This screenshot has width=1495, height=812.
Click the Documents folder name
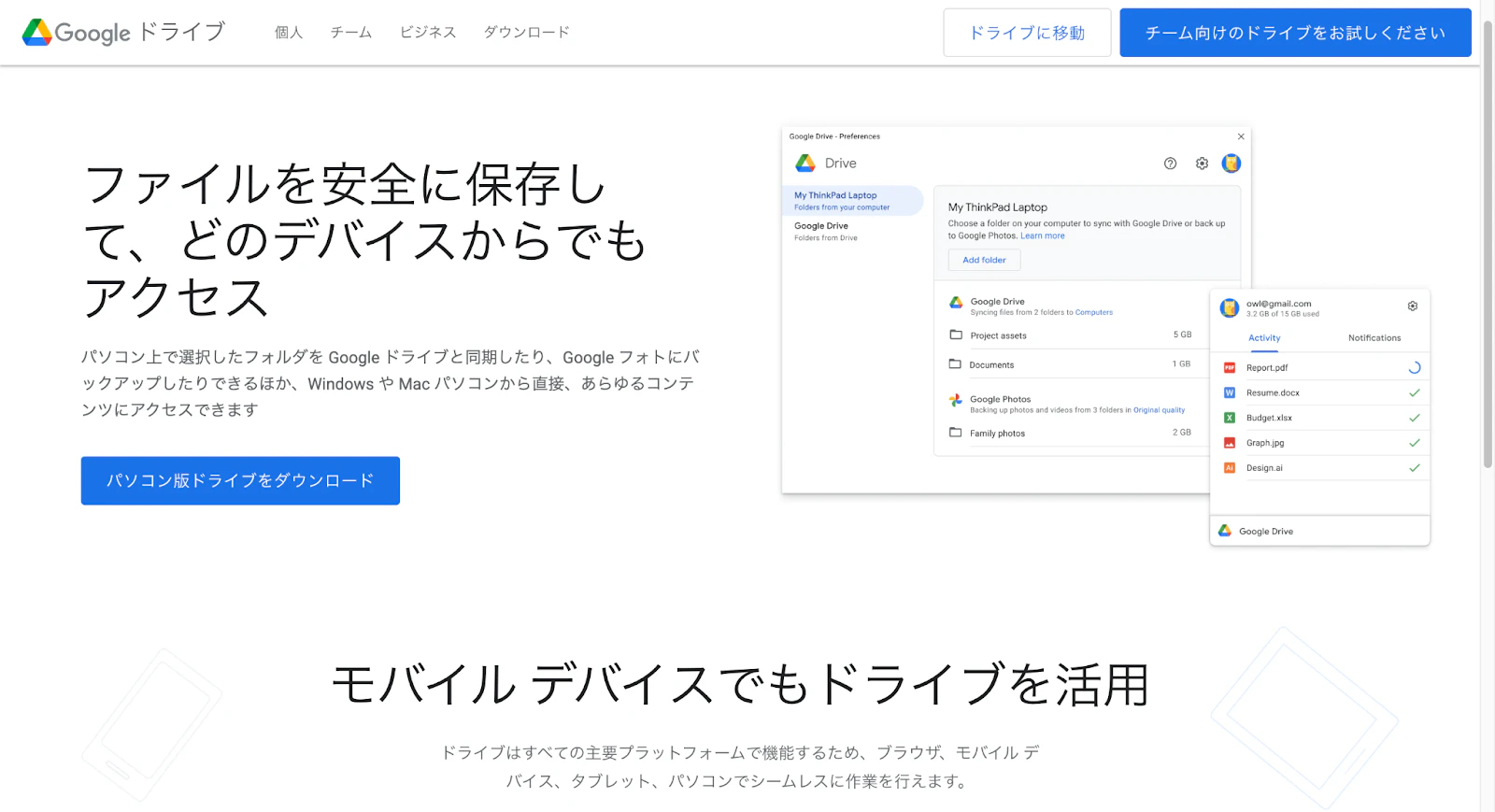point(991,365)
